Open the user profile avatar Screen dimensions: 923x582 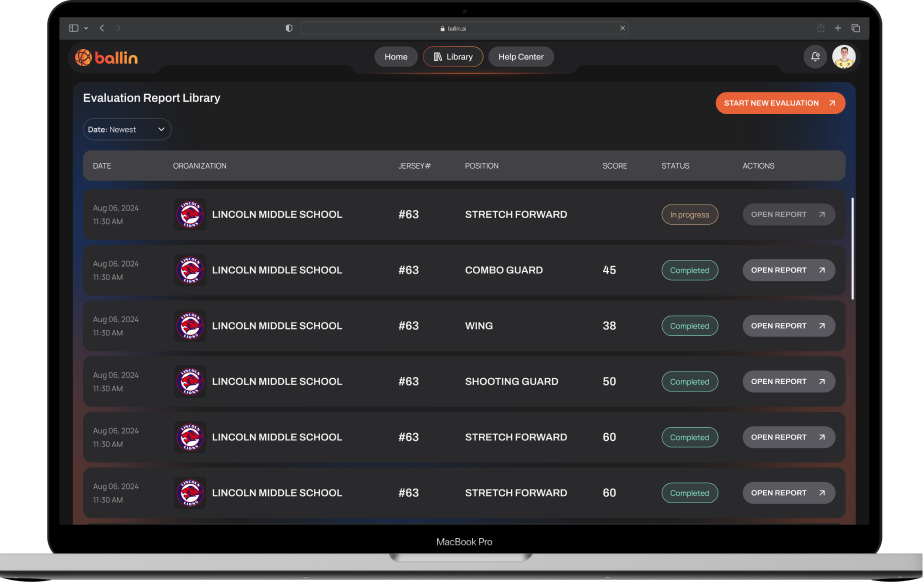pyautogui.click(x=844, y=57)
